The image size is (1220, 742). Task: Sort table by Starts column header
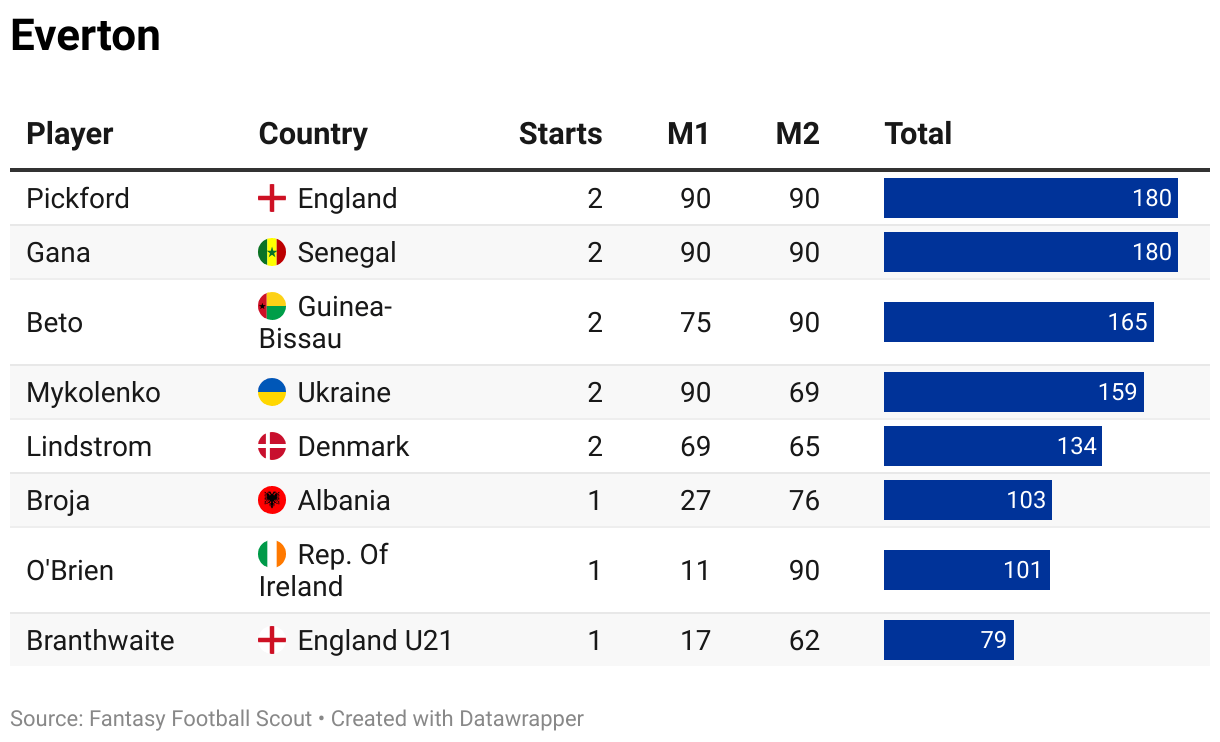point(560,134)
